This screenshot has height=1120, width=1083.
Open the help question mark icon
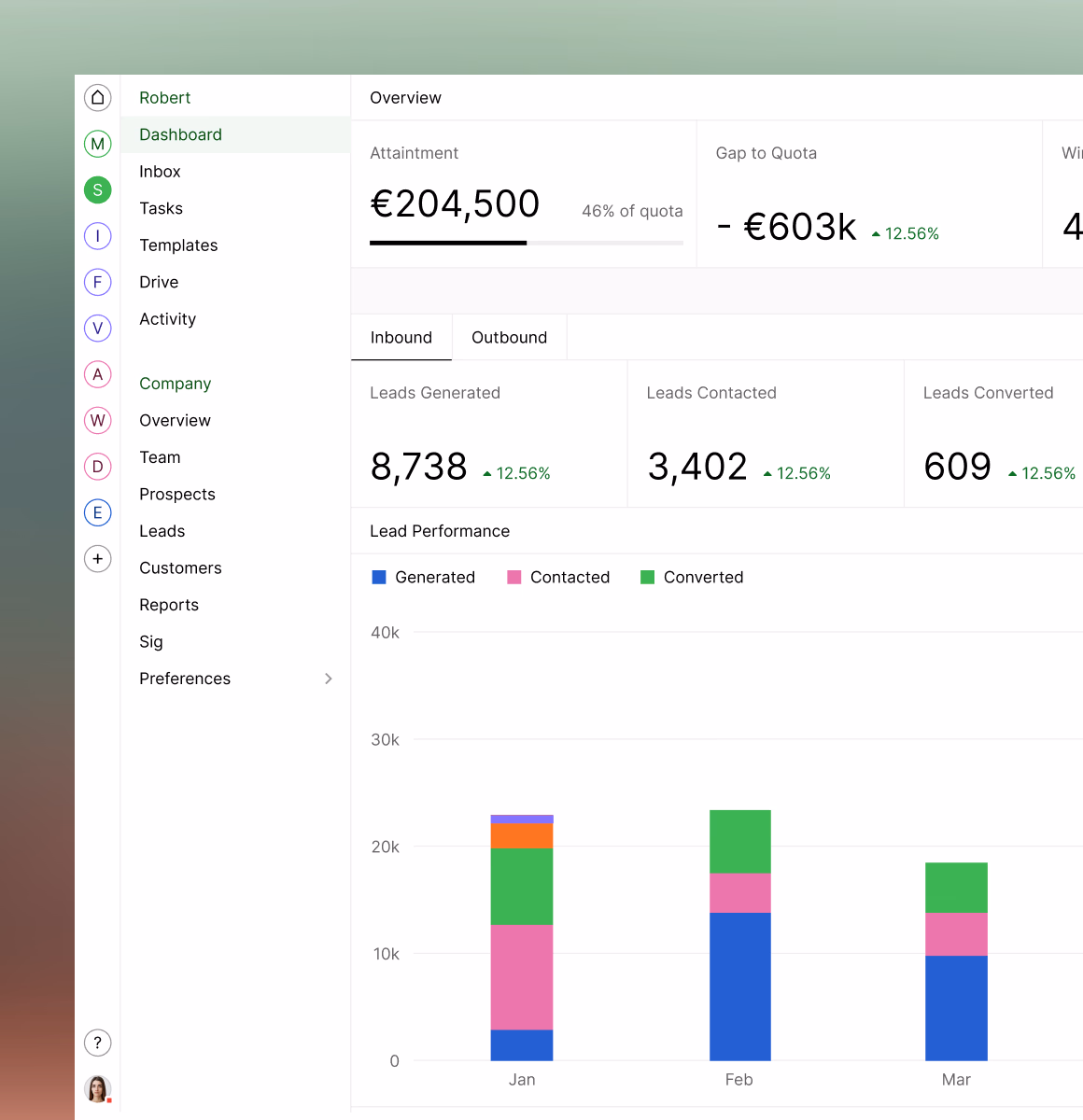(x=97, y=1043)
